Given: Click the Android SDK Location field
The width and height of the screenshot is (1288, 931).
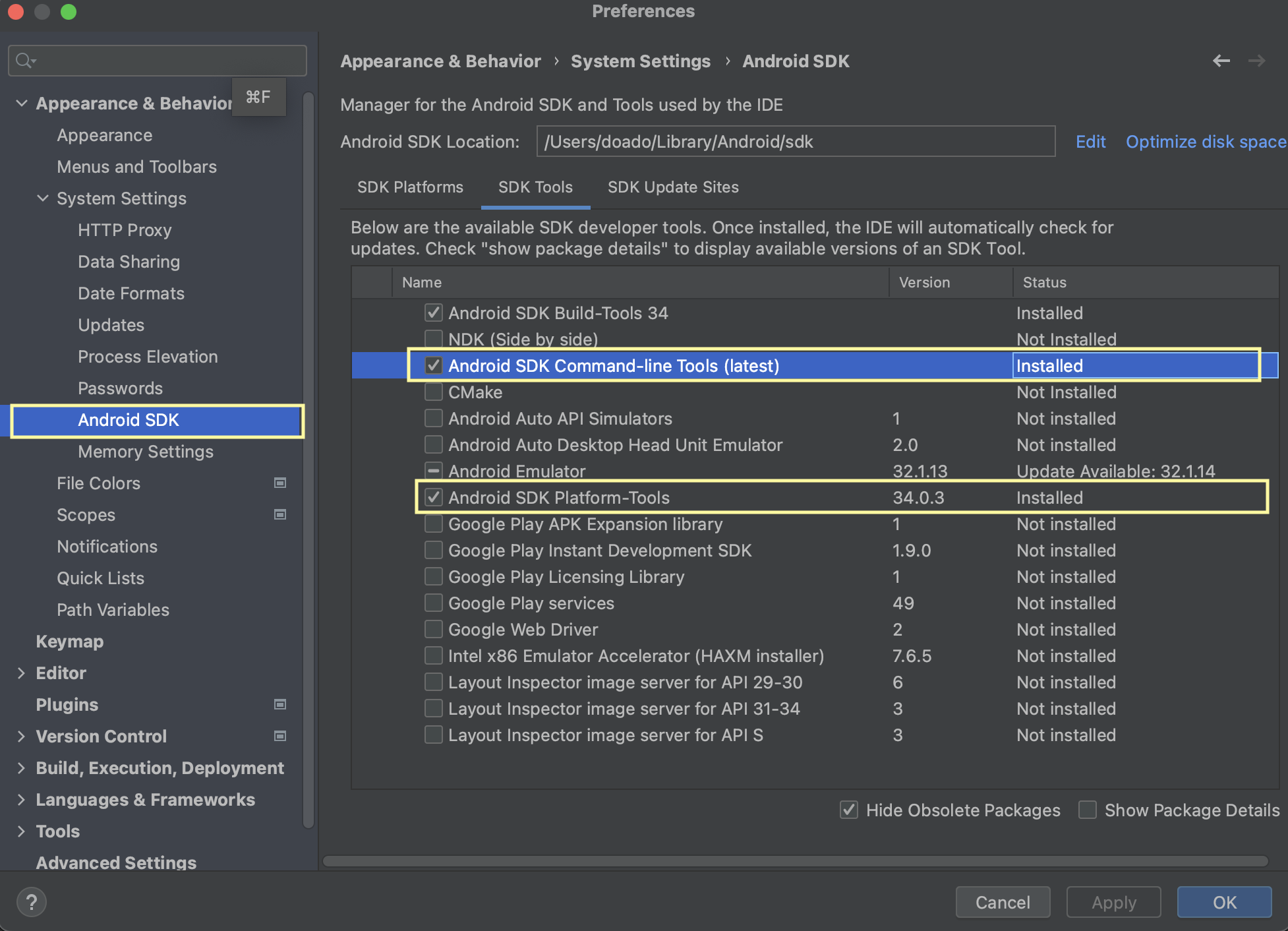Looking at the screenshot, I should 795,142.
